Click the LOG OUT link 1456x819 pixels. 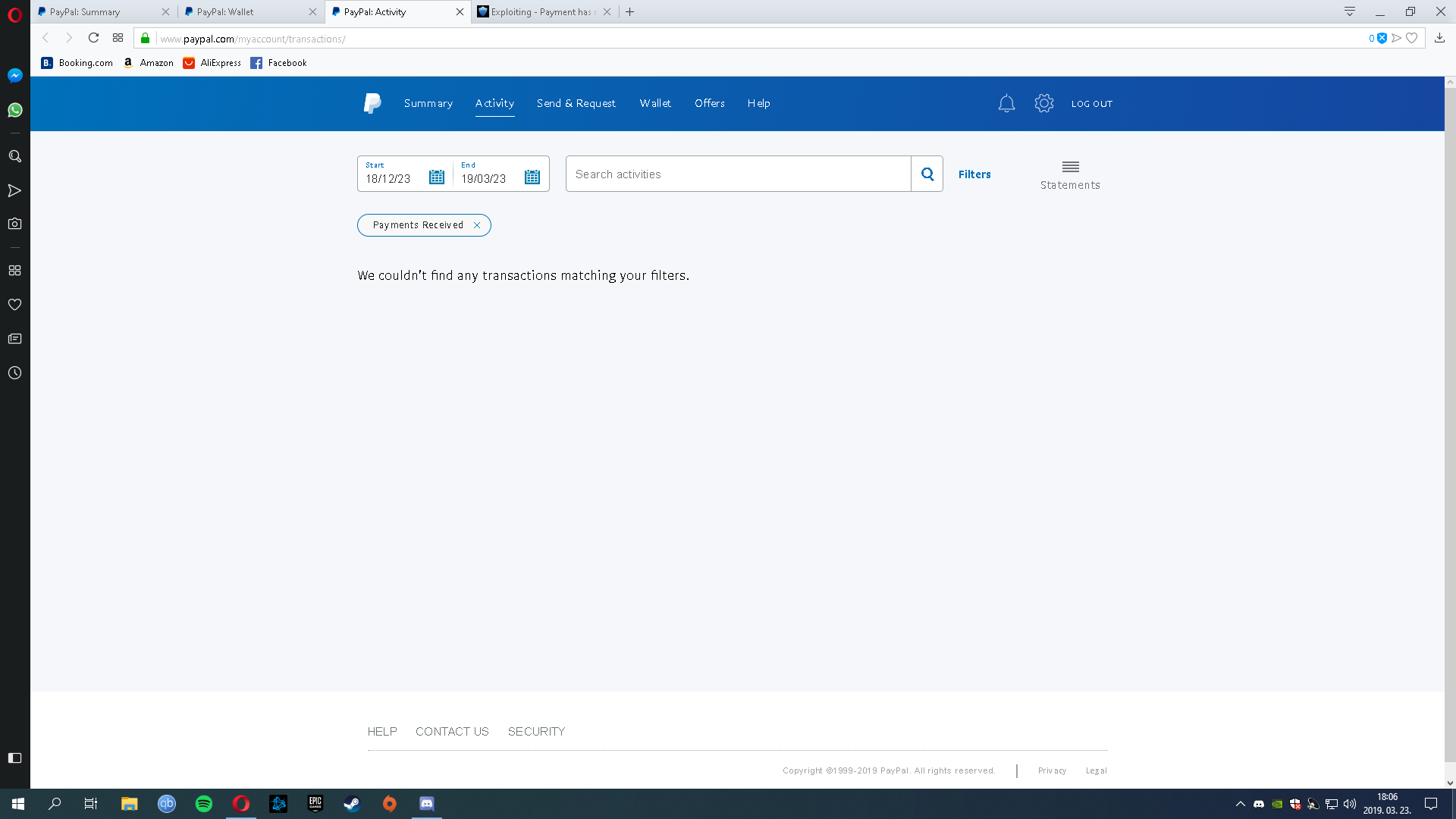click(1092, 104)
